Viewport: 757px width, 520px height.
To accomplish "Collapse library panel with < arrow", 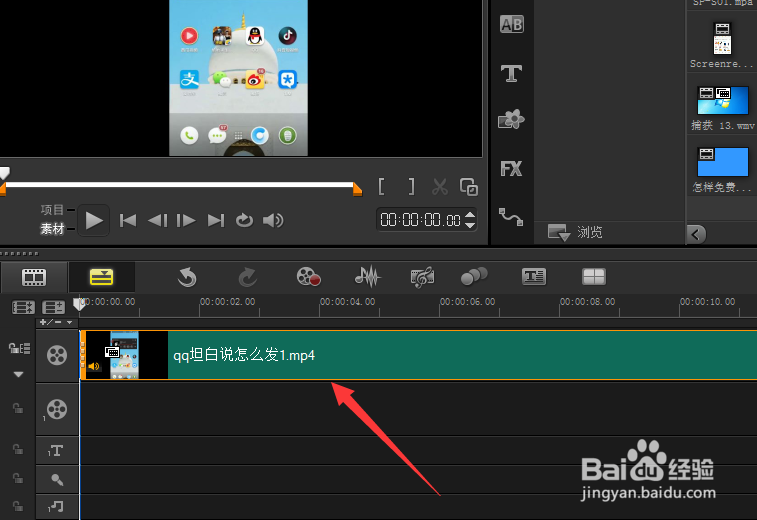I will 696,235.
